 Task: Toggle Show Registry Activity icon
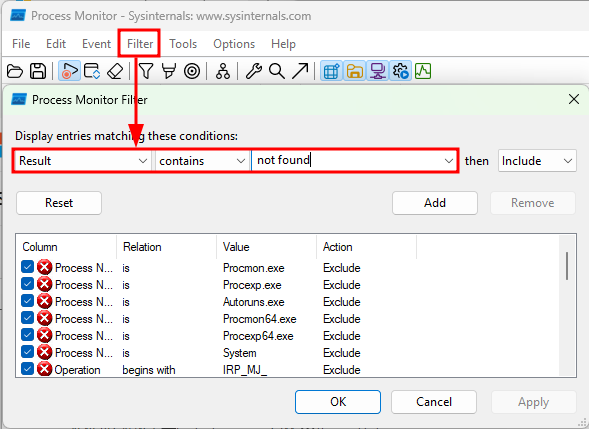pos(331,71)
